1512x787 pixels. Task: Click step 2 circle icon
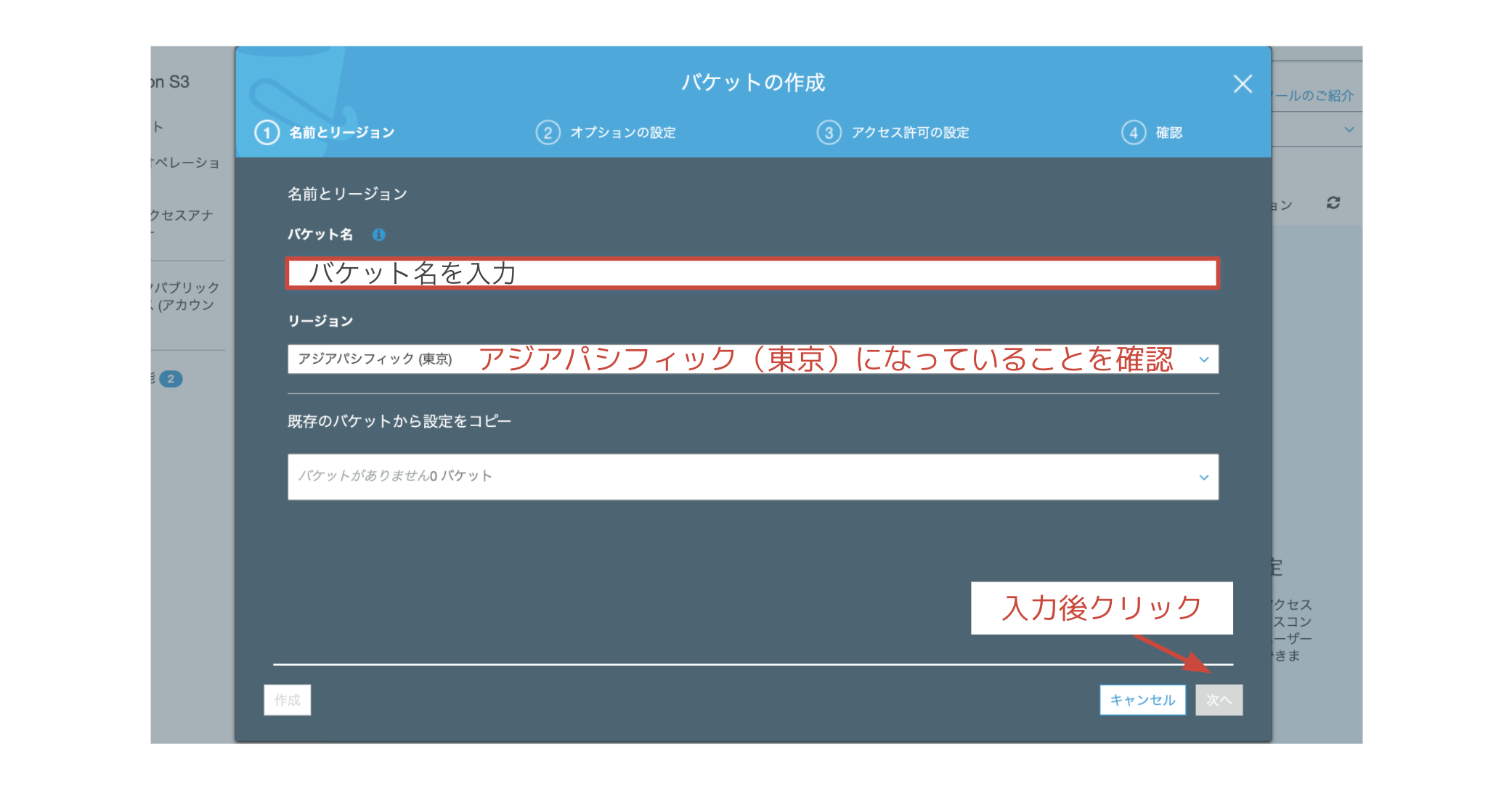548,133
